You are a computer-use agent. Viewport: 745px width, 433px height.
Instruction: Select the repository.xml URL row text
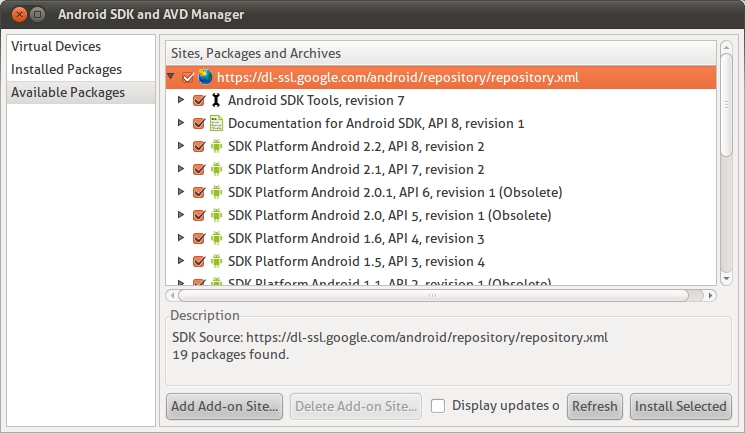398,77
